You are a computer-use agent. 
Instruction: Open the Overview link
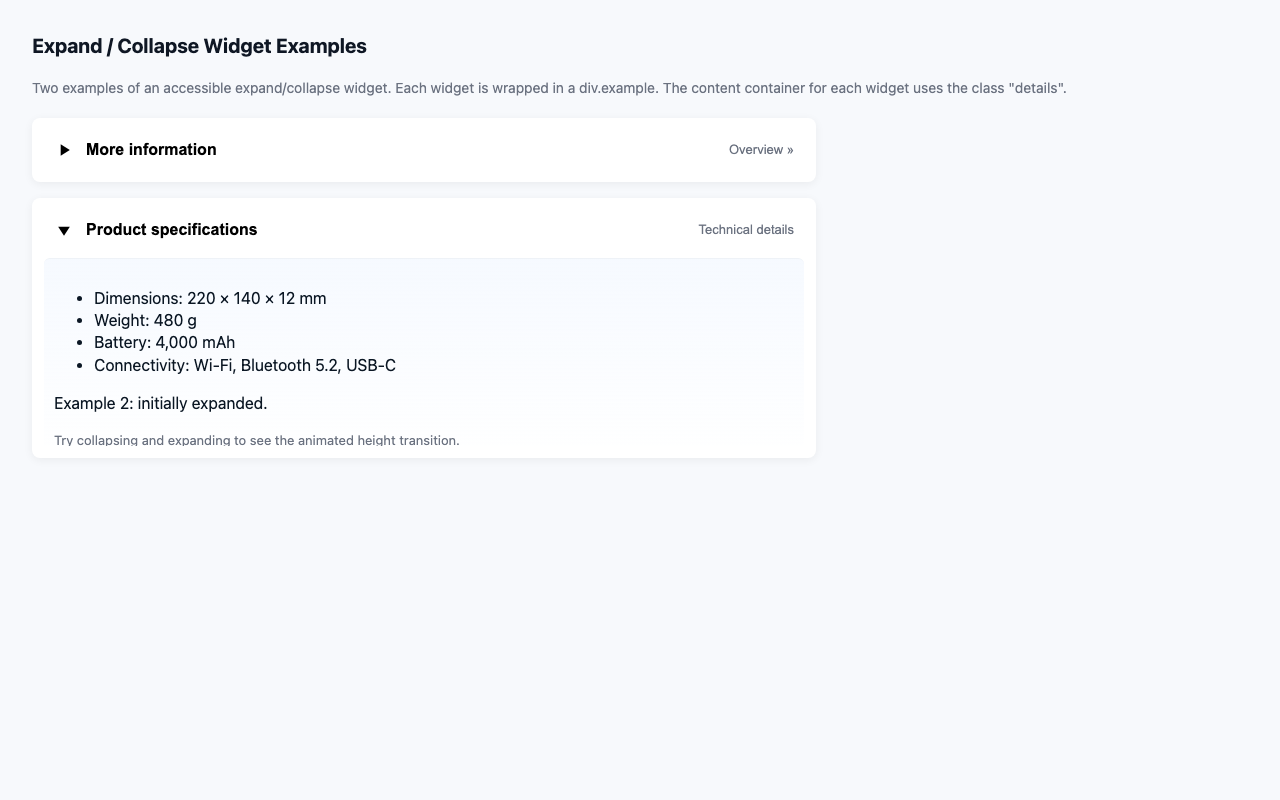point(760,149)
